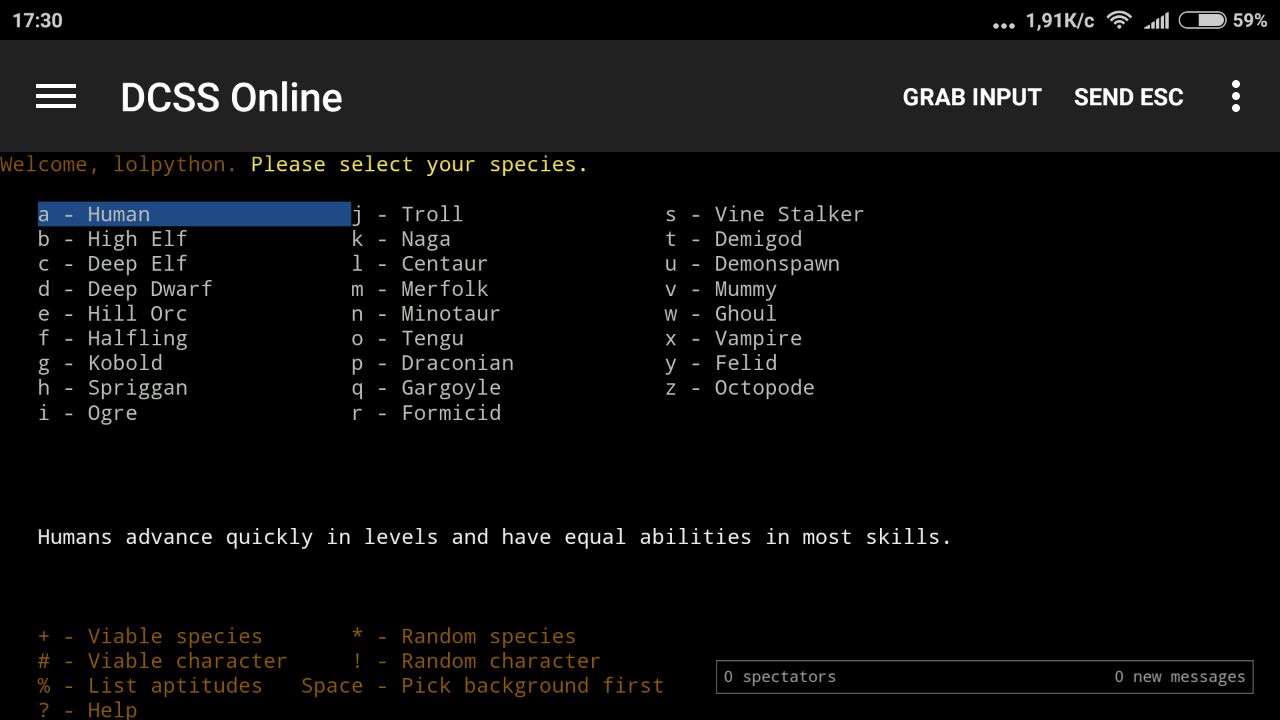Select Merfolk species

pos(420,289)
